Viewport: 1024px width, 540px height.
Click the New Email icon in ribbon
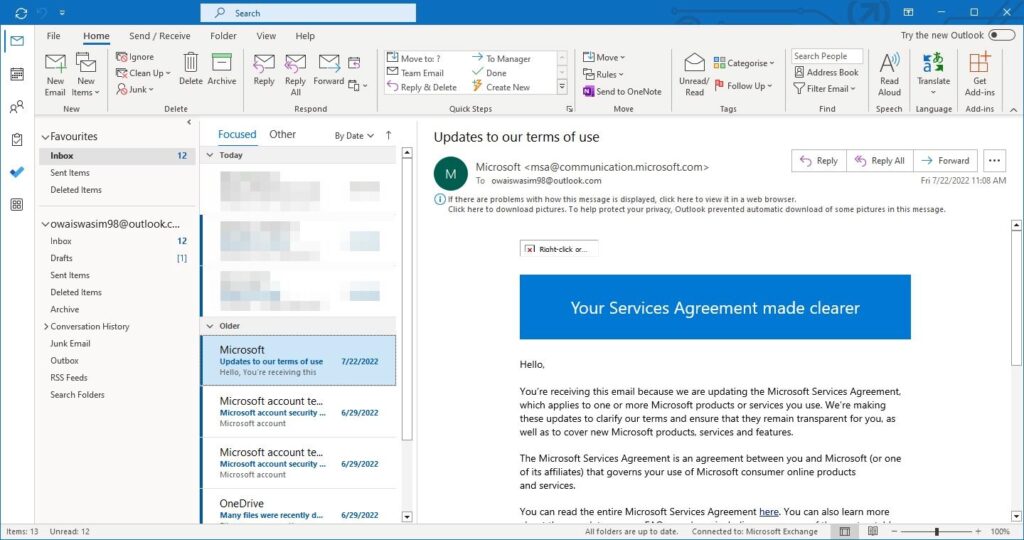(x=55, y=66)
